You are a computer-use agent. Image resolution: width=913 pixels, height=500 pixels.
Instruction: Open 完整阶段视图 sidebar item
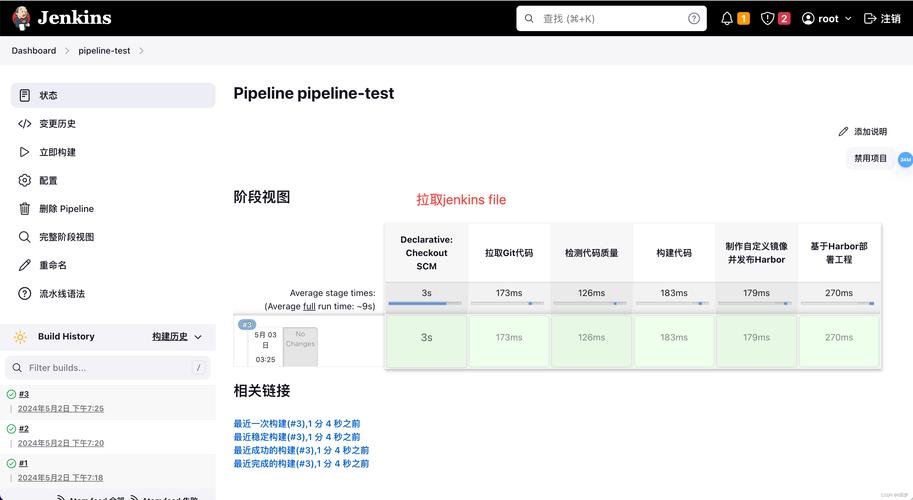point(113,237)
